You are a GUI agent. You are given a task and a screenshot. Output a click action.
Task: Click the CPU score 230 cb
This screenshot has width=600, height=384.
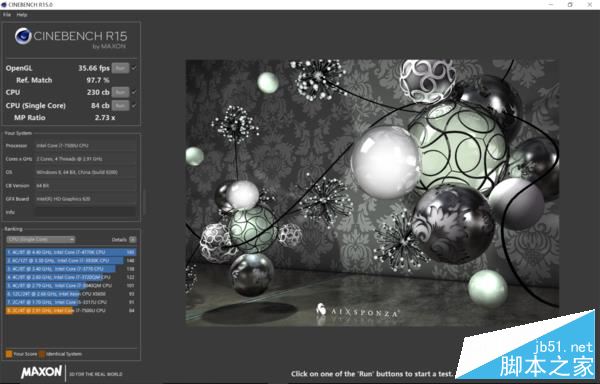tap(98, 92)
